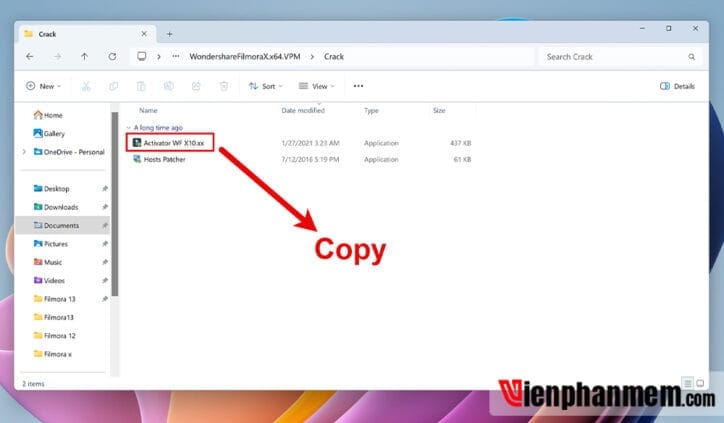Add a new tab with plus button
This screenshot has height=423, width=724.
tap(169, 34)
